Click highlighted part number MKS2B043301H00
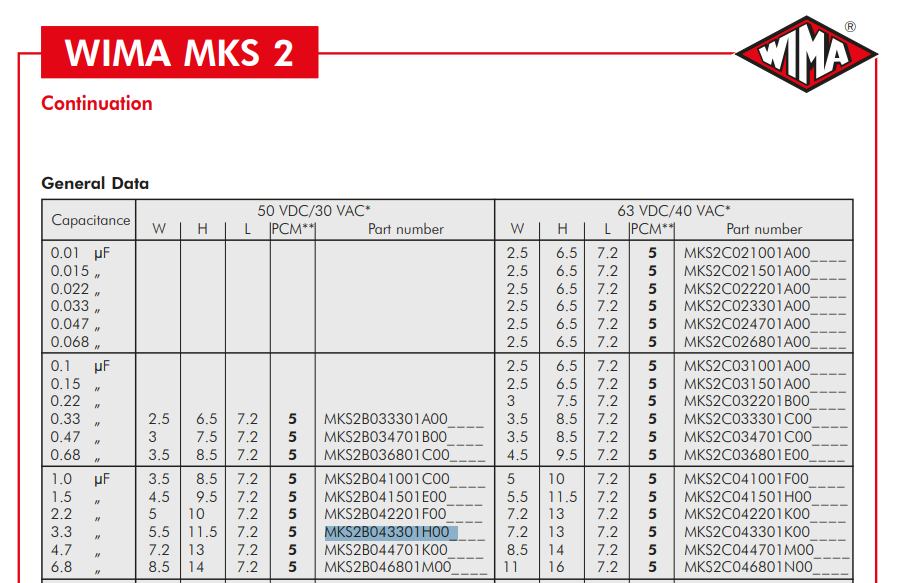This screenshot has width=899, height=583. click(x=392, y=532)
